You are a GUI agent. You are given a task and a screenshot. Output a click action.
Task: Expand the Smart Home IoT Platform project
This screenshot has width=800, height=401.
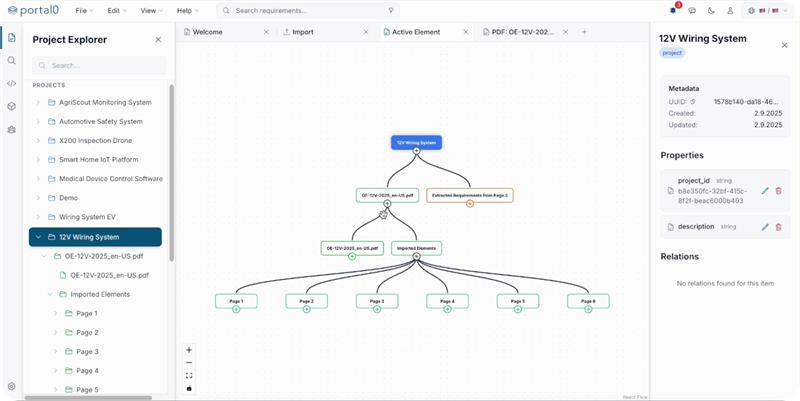(x=38, y=160)
